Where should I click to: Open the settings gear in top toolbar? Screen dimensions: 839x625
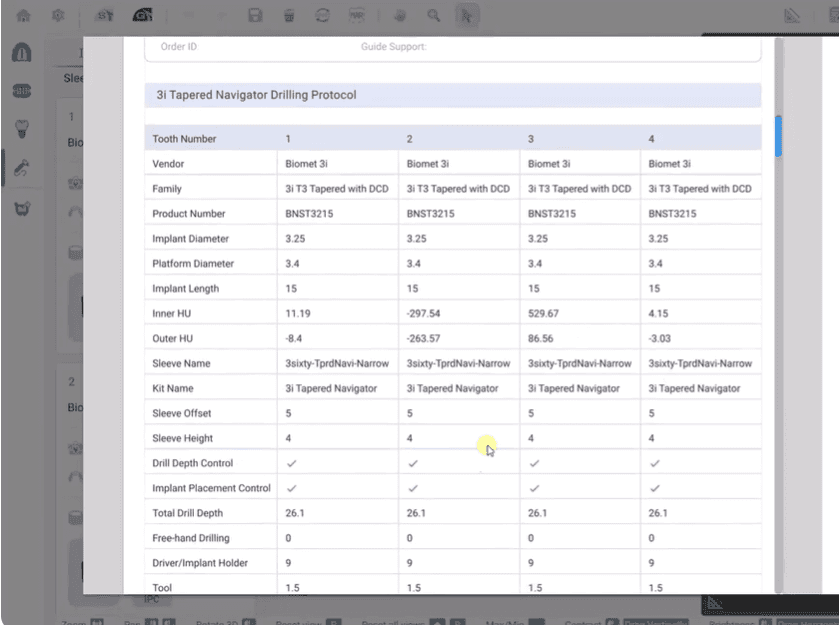tap(58, 16)
